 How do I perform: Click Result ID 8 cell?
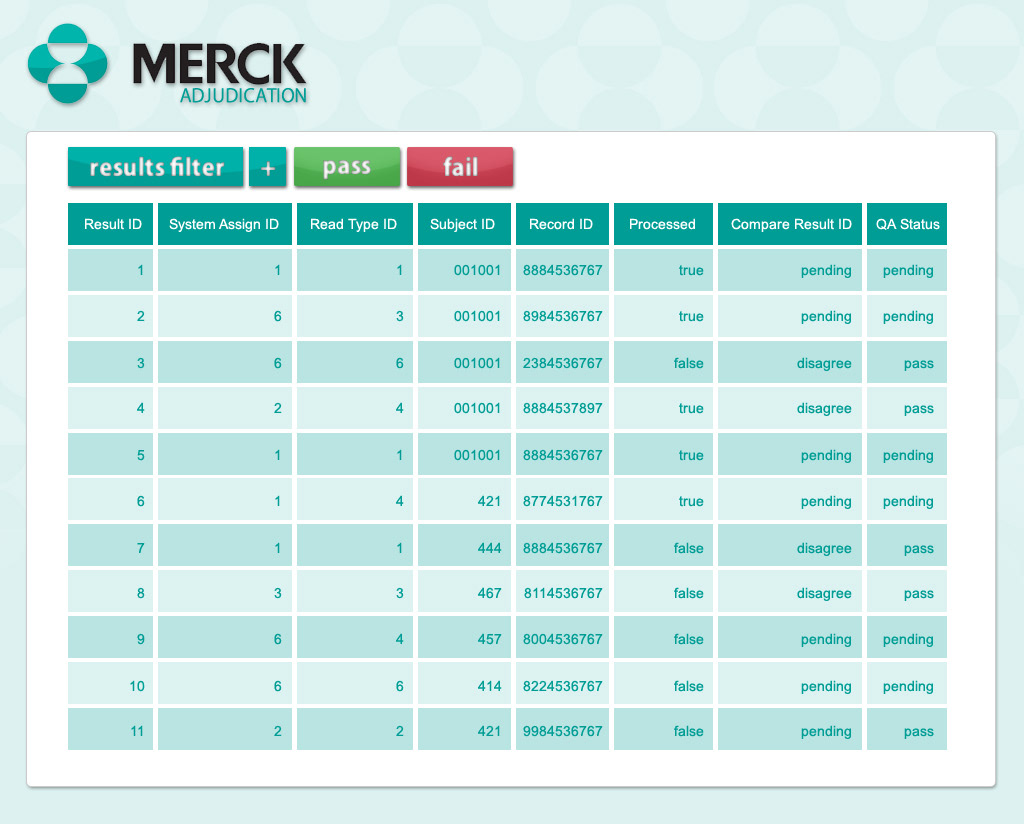point(110,591)
